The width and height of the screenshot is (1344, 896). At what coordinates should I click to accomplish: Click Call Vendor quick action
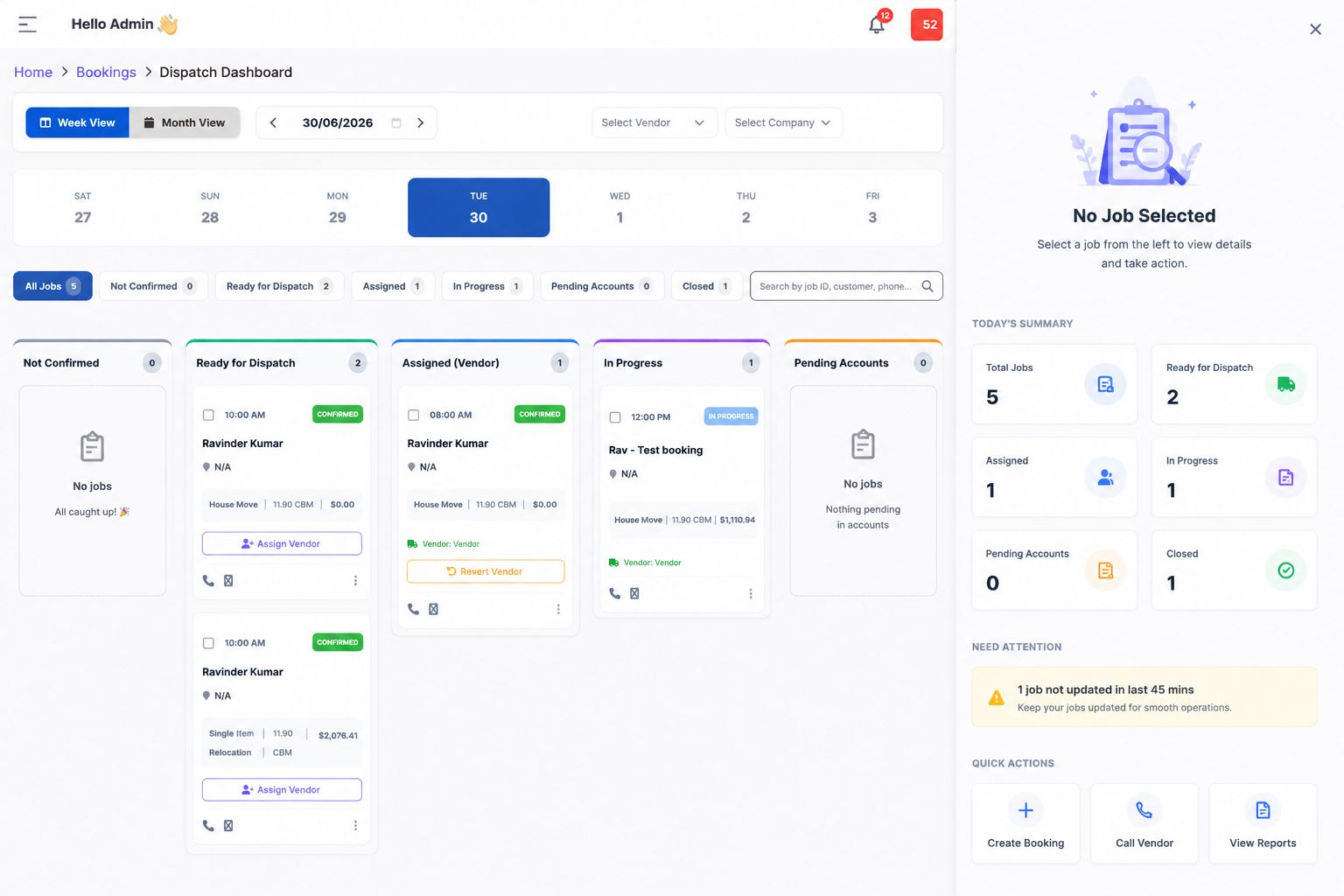point(1144,823)
